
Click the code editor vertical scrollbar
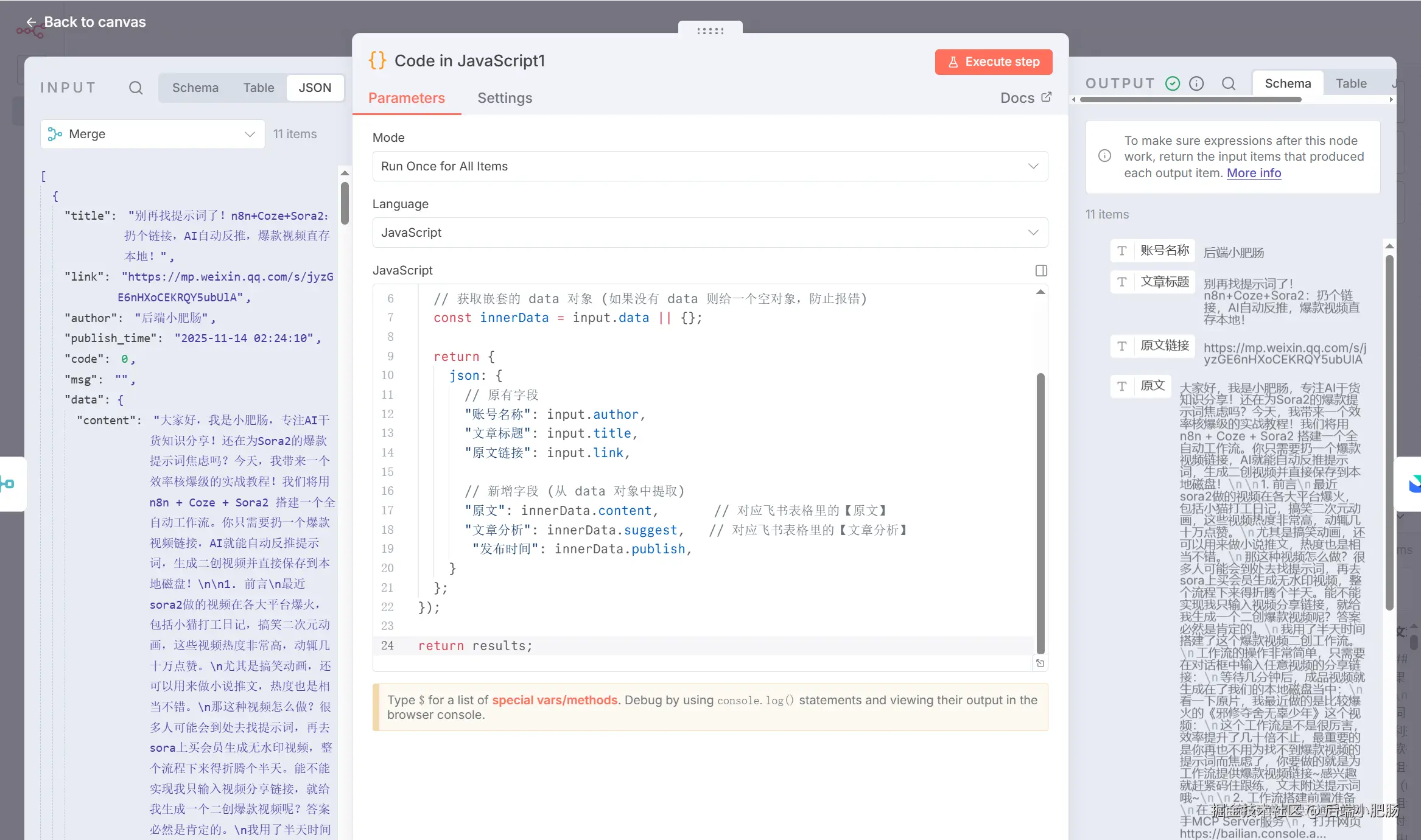pyautogui.click(x=1040, y=513)
